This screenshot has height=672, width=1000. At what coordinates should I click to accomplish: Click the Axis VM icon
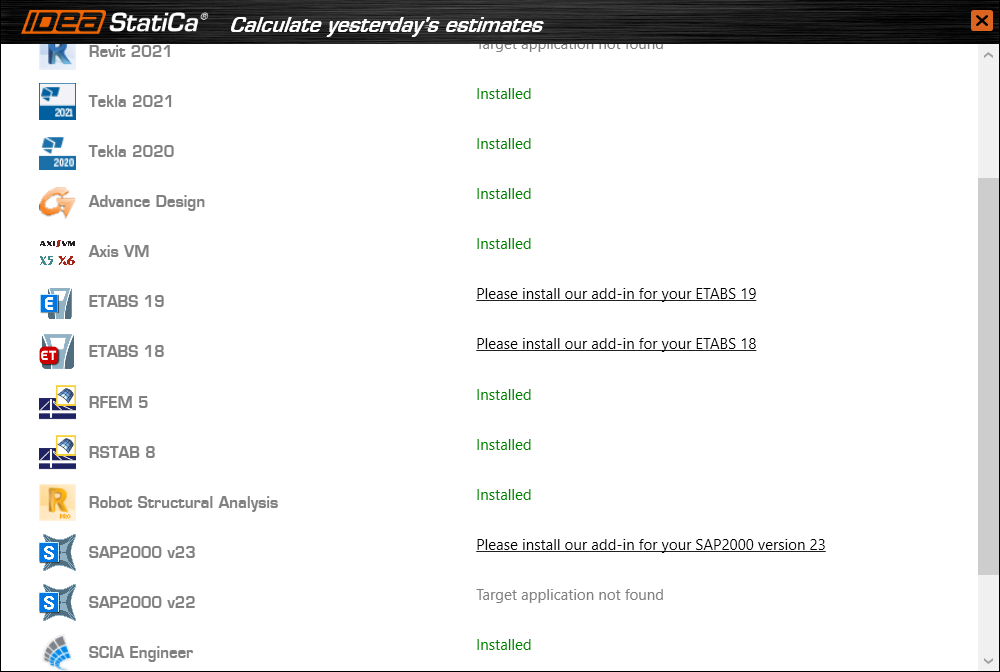click(57, 252)
